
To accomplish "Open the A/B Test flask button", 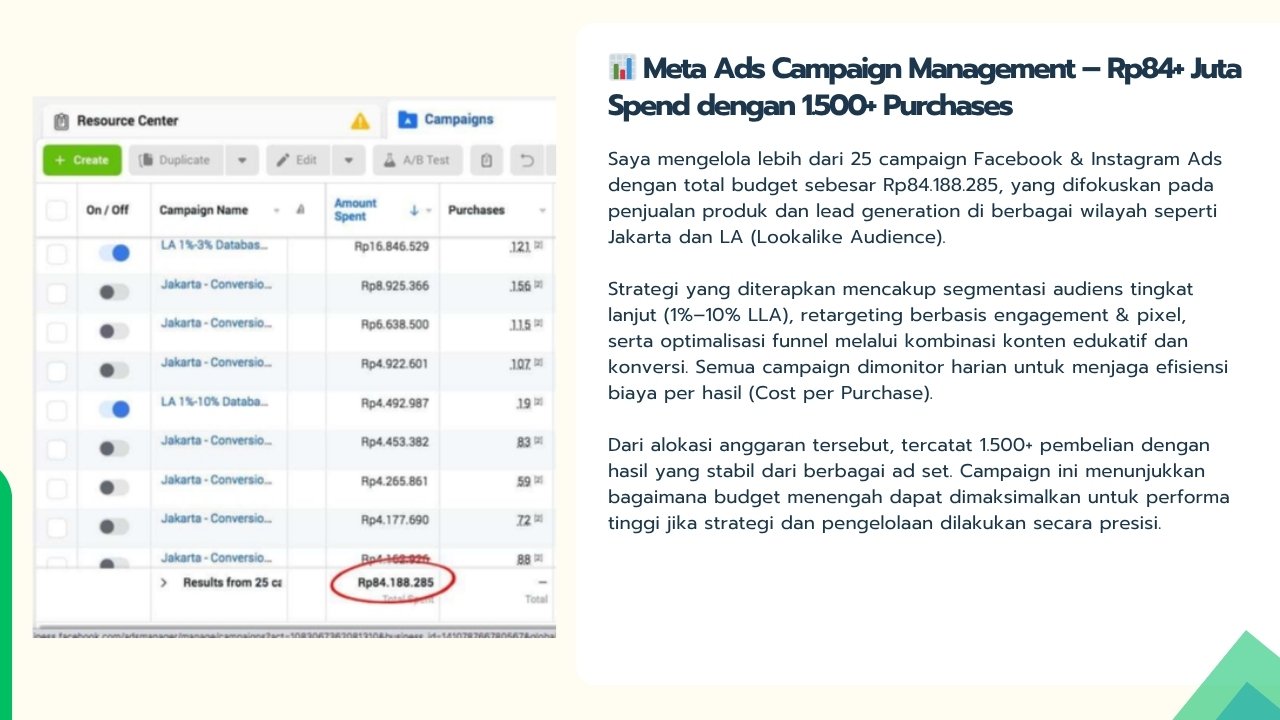I will tap(418, 160).
